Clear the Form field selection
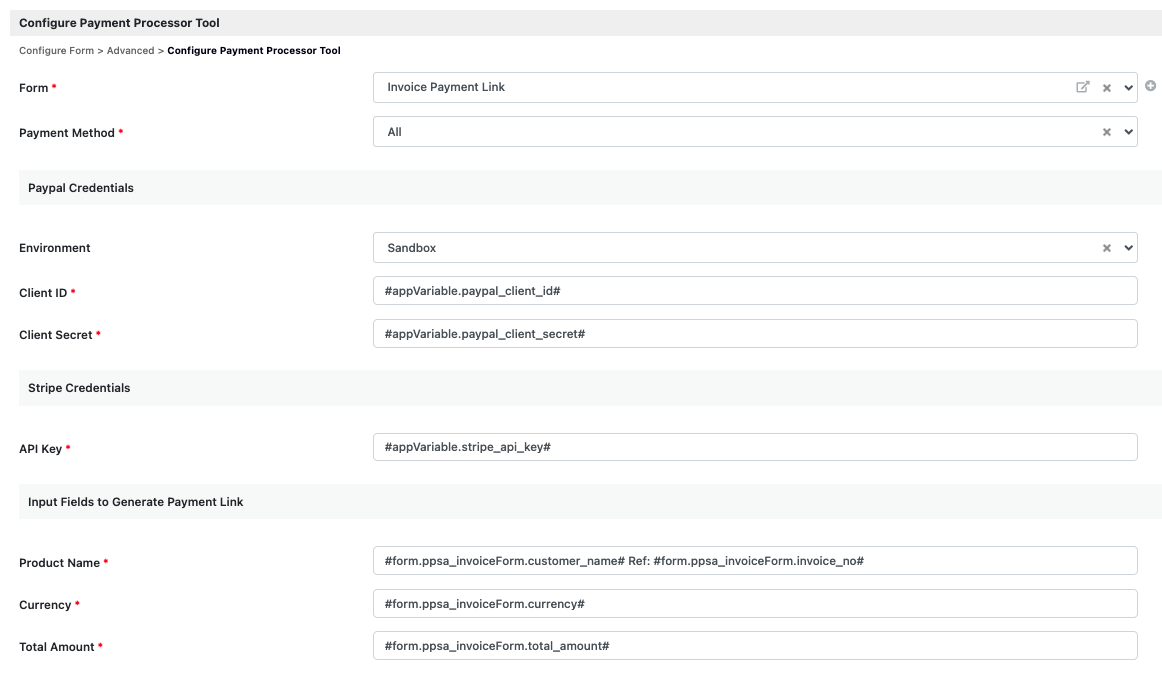 tap(1107, 88)
